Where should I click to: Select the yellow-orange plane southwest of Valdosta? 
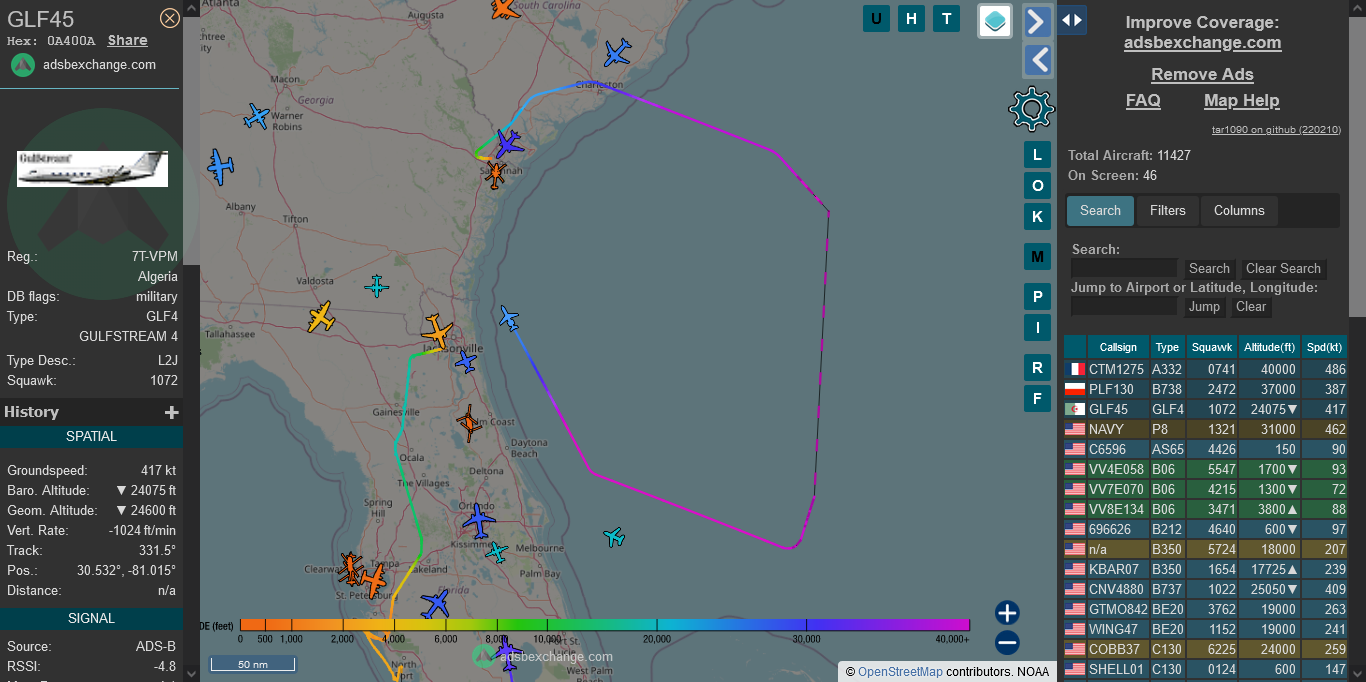click(321, 318)
